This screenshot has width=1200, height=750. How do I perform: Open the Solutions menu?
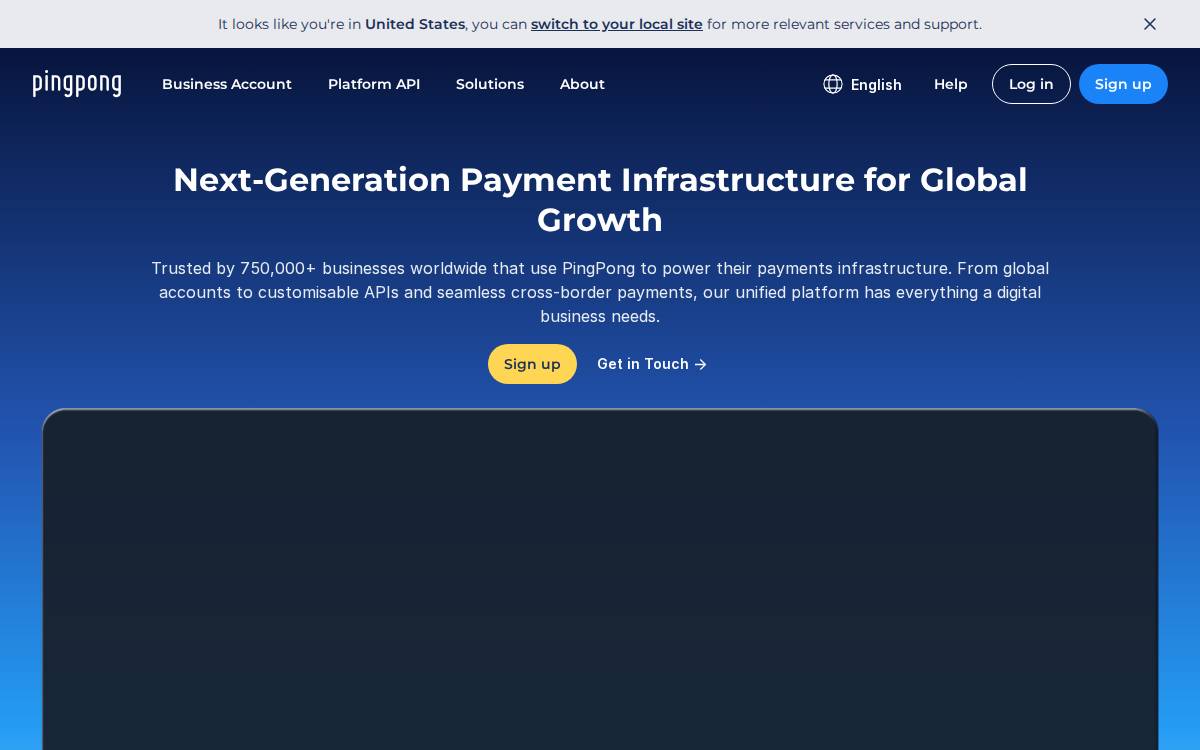pyautogui.click(x=490, y=84)
